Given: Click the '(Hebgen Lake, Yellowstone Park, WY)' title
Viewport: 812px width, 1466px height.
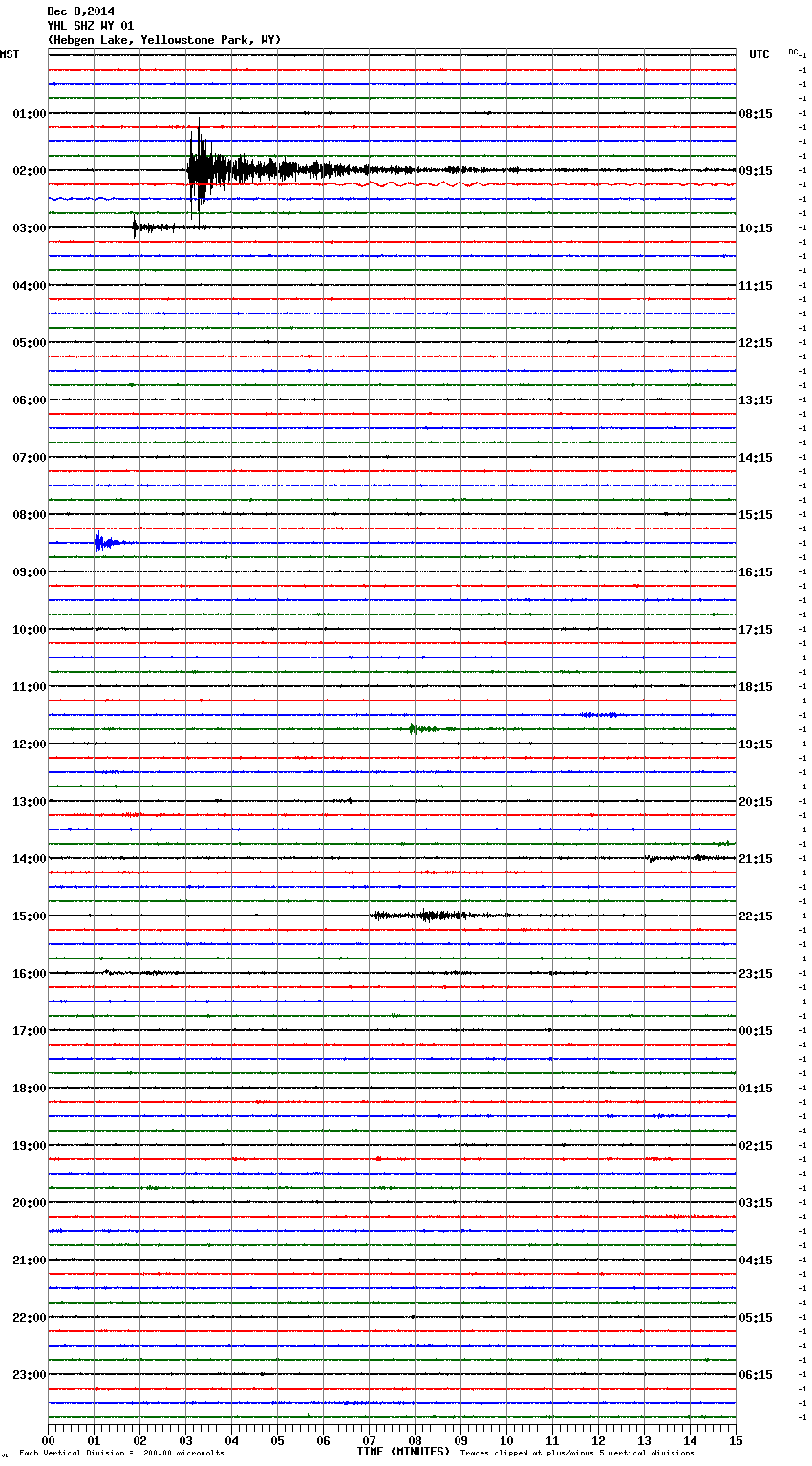Looking at the screenshot, I should (x=164, y=40).
